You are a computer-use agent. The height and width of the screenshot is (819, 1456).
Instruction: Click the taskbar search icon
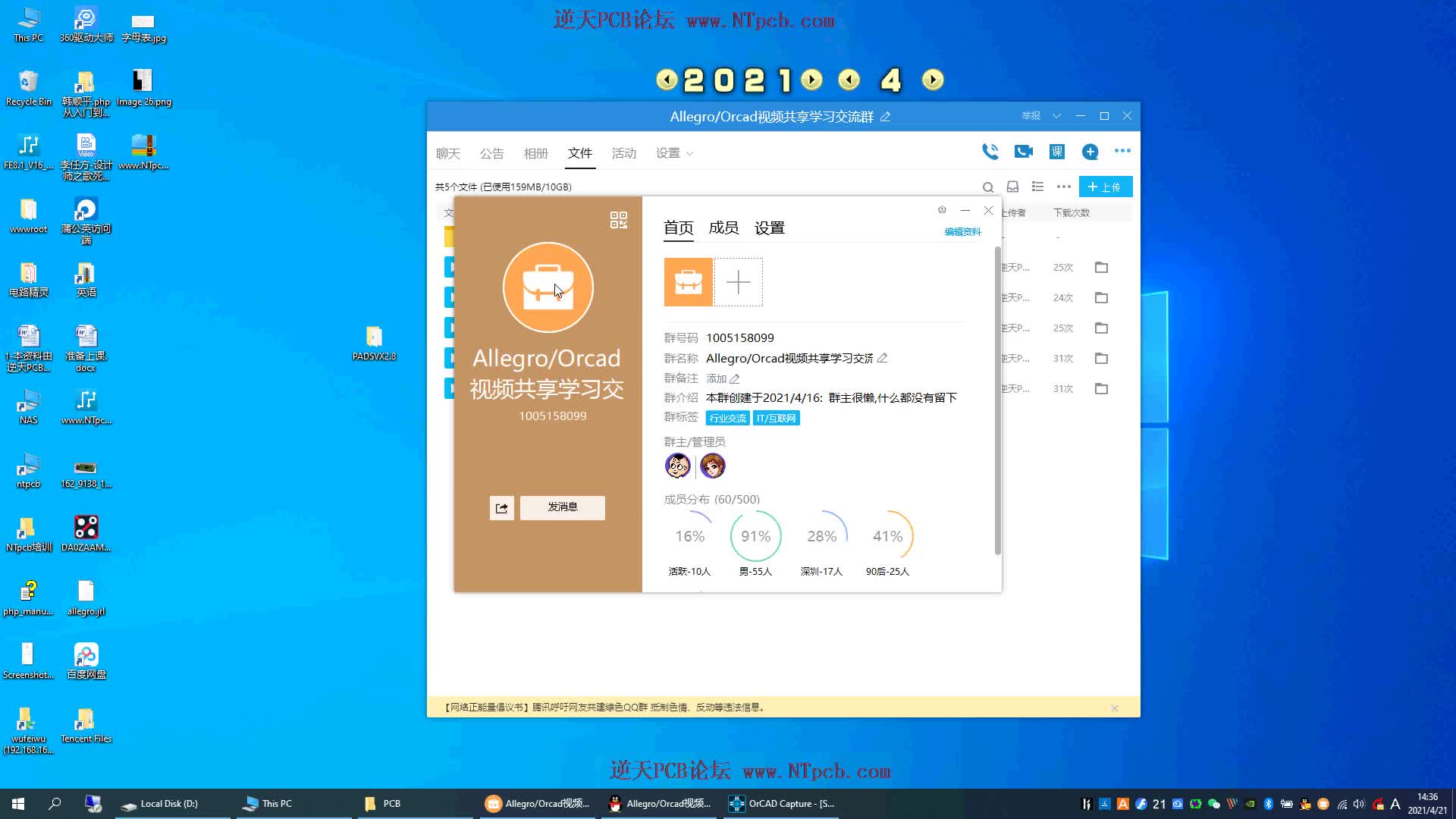pos(55,803)
